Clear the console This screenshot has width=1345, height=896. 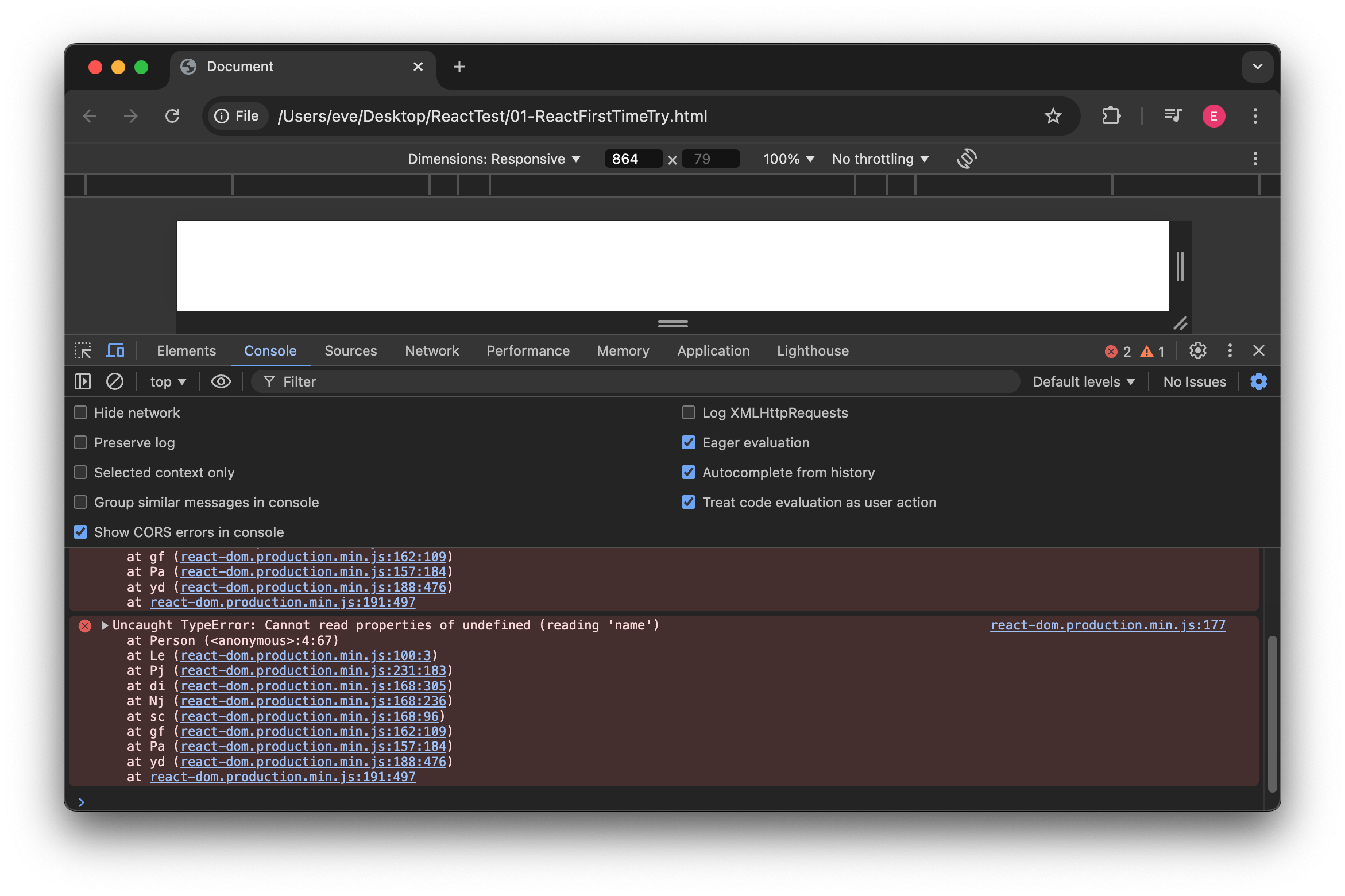click(114, 381)
